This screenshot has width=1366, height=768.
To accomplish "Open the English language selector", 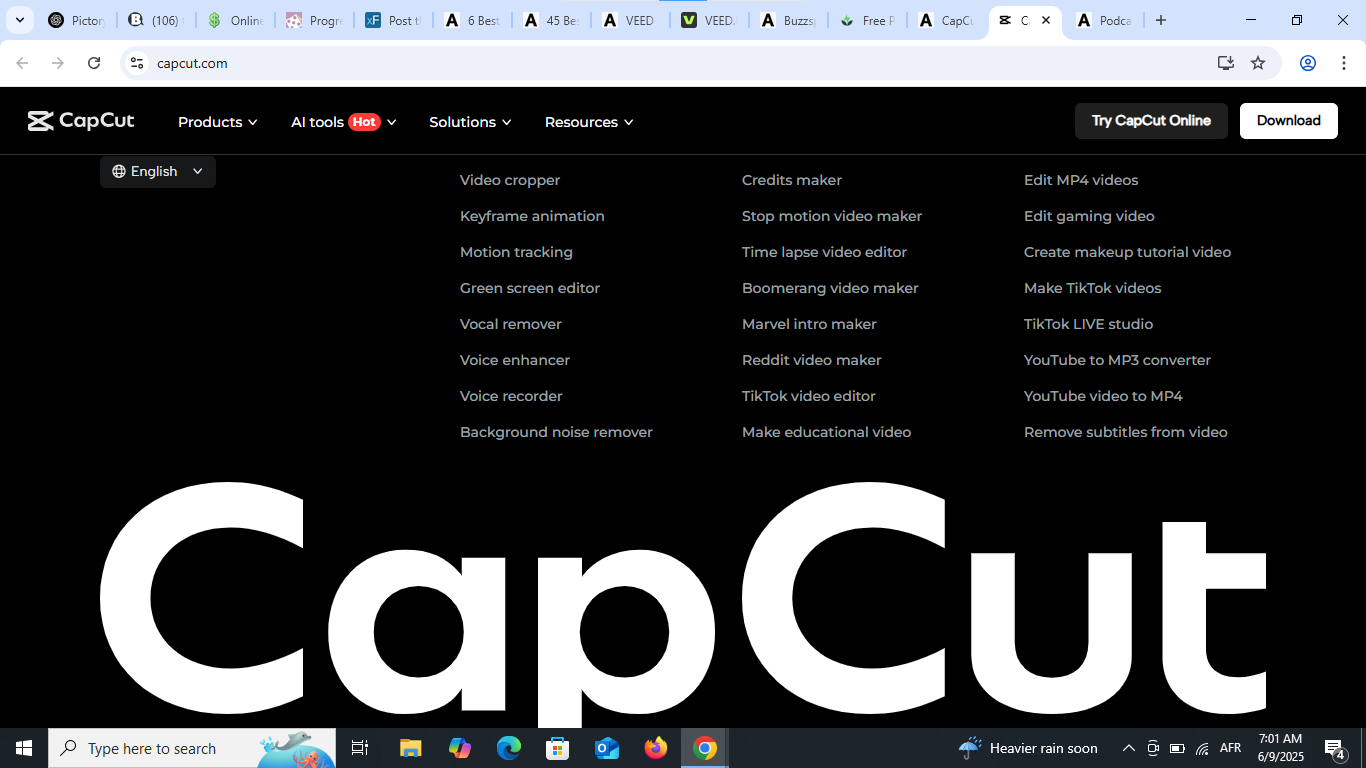I will pos(158,171).
